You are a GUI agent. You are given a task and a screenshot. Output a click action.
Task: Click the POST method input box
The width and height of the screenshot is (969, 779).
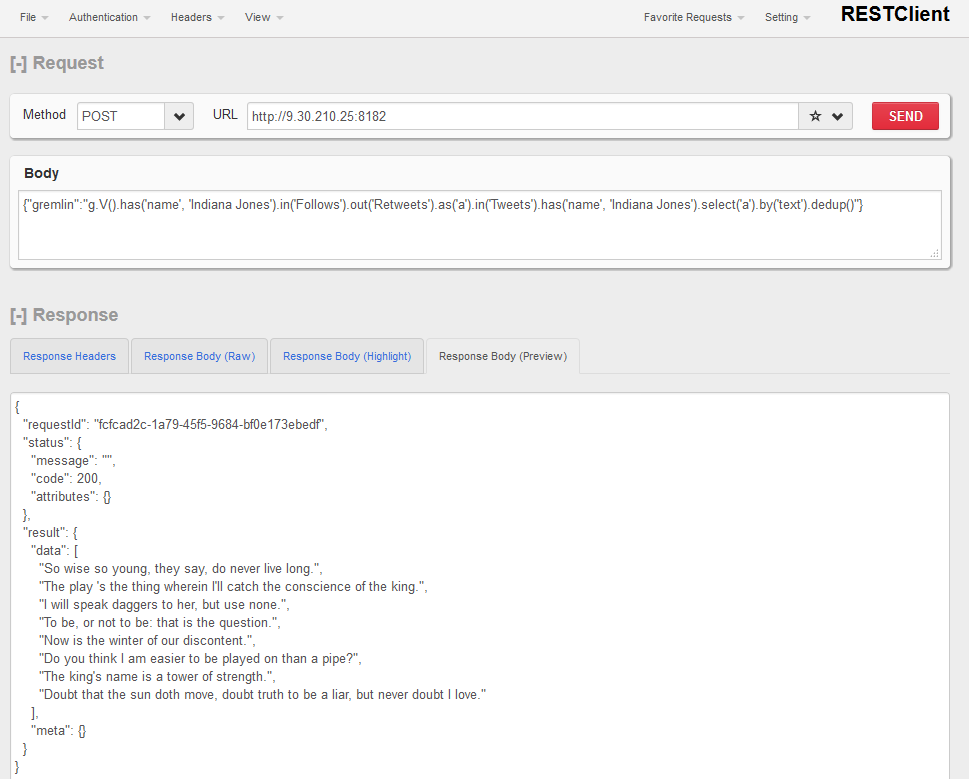(121, 116)
